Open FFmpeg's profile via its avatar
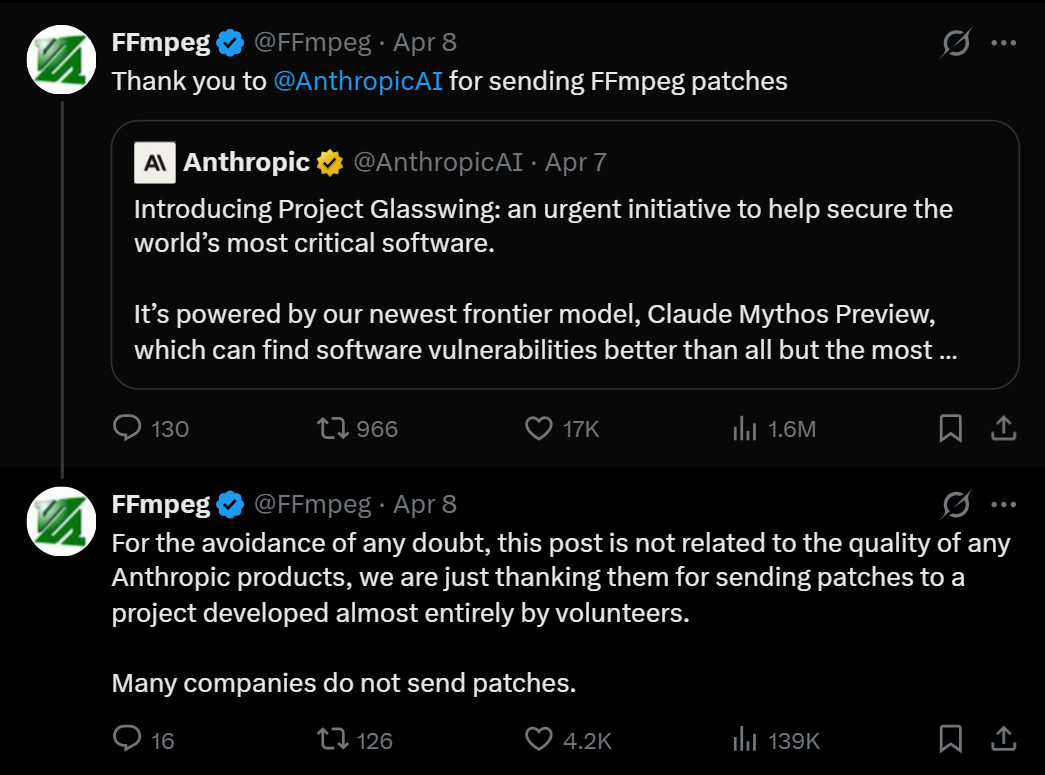 coord(61,59)
